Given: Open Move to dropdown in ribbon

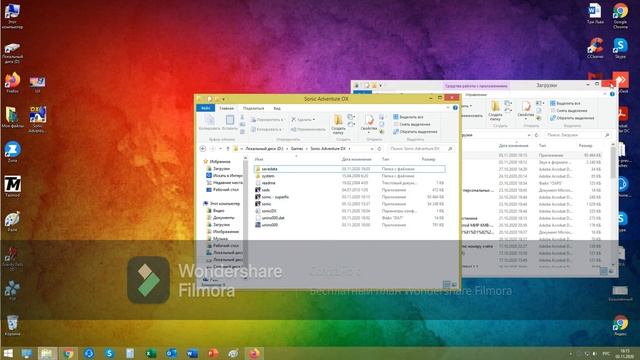Looking at the screenshot, I should (x=268, y=120).
